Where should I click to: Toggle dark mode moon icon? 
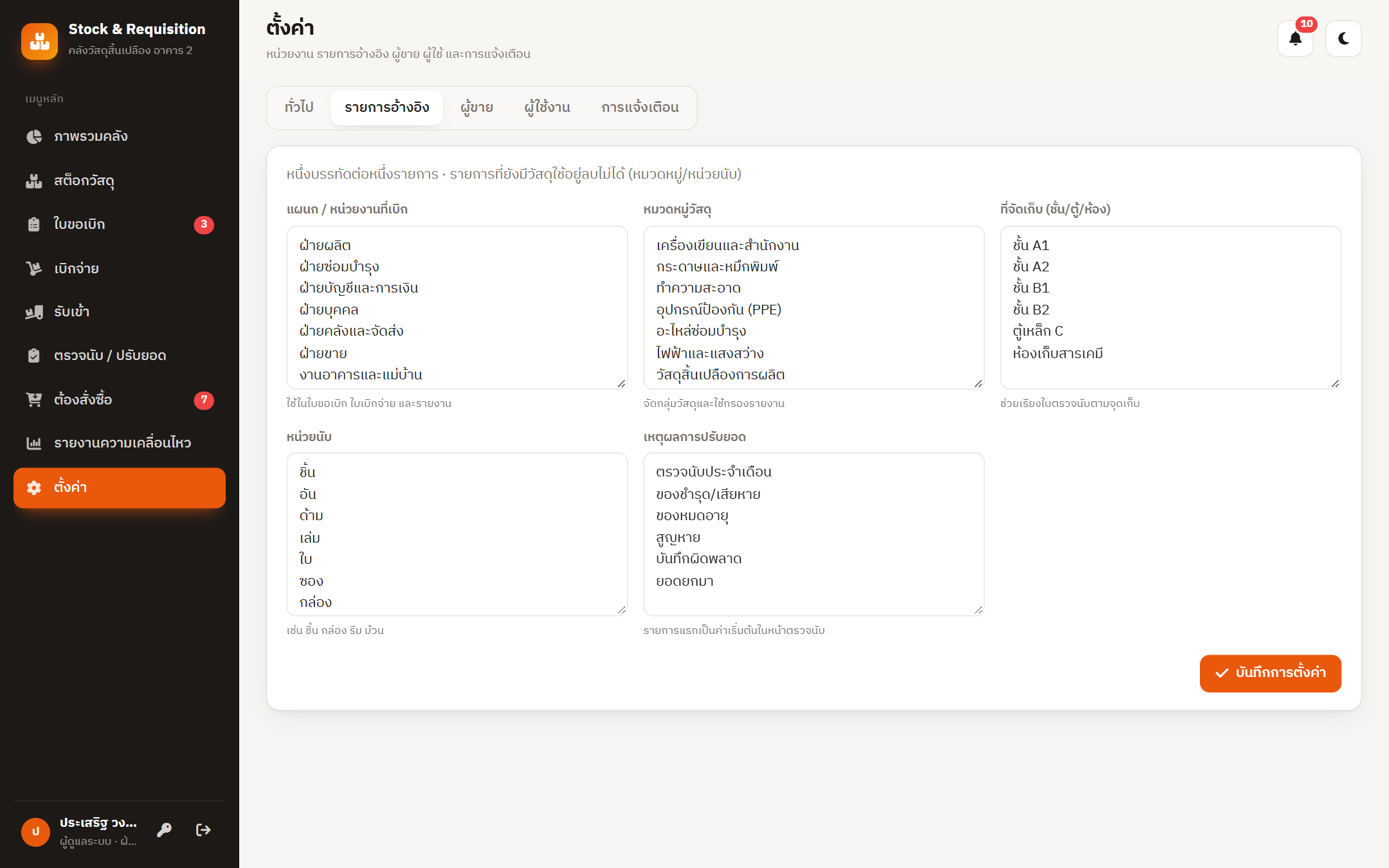[1343, 39]
